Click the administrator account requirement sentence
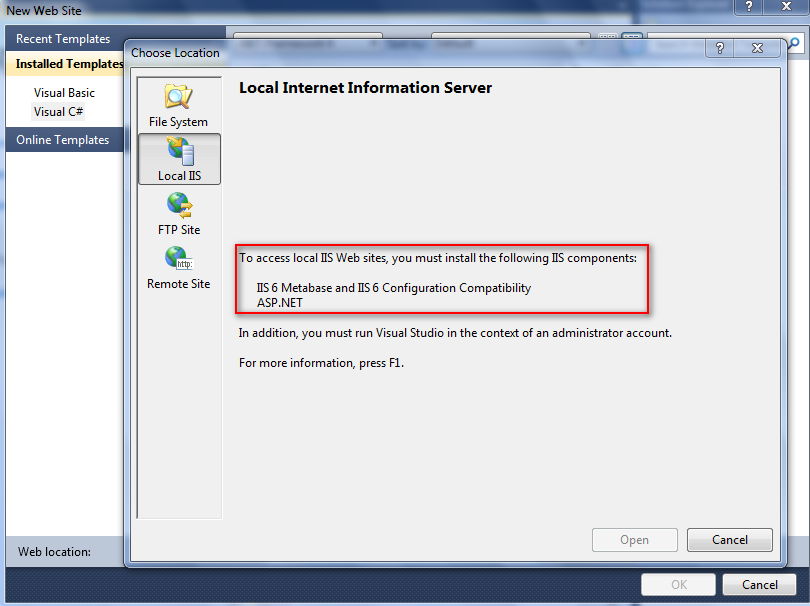The image size is (810, 606). point(455,333)
